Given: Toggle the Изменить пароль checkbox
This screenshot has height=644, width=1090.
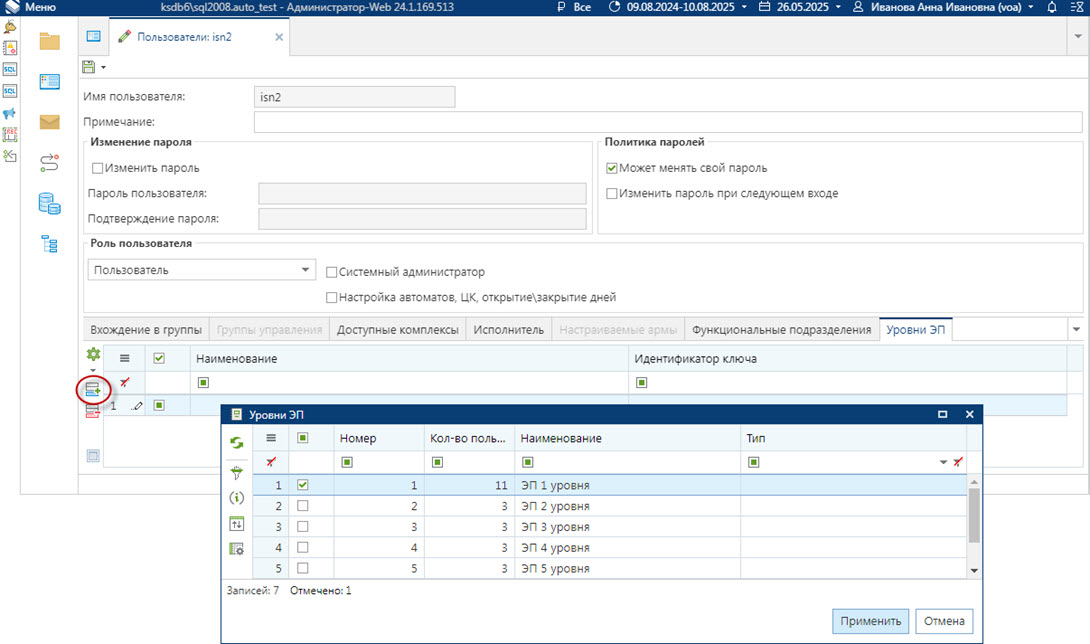Looking at the screenshot, I should (97, 168).
